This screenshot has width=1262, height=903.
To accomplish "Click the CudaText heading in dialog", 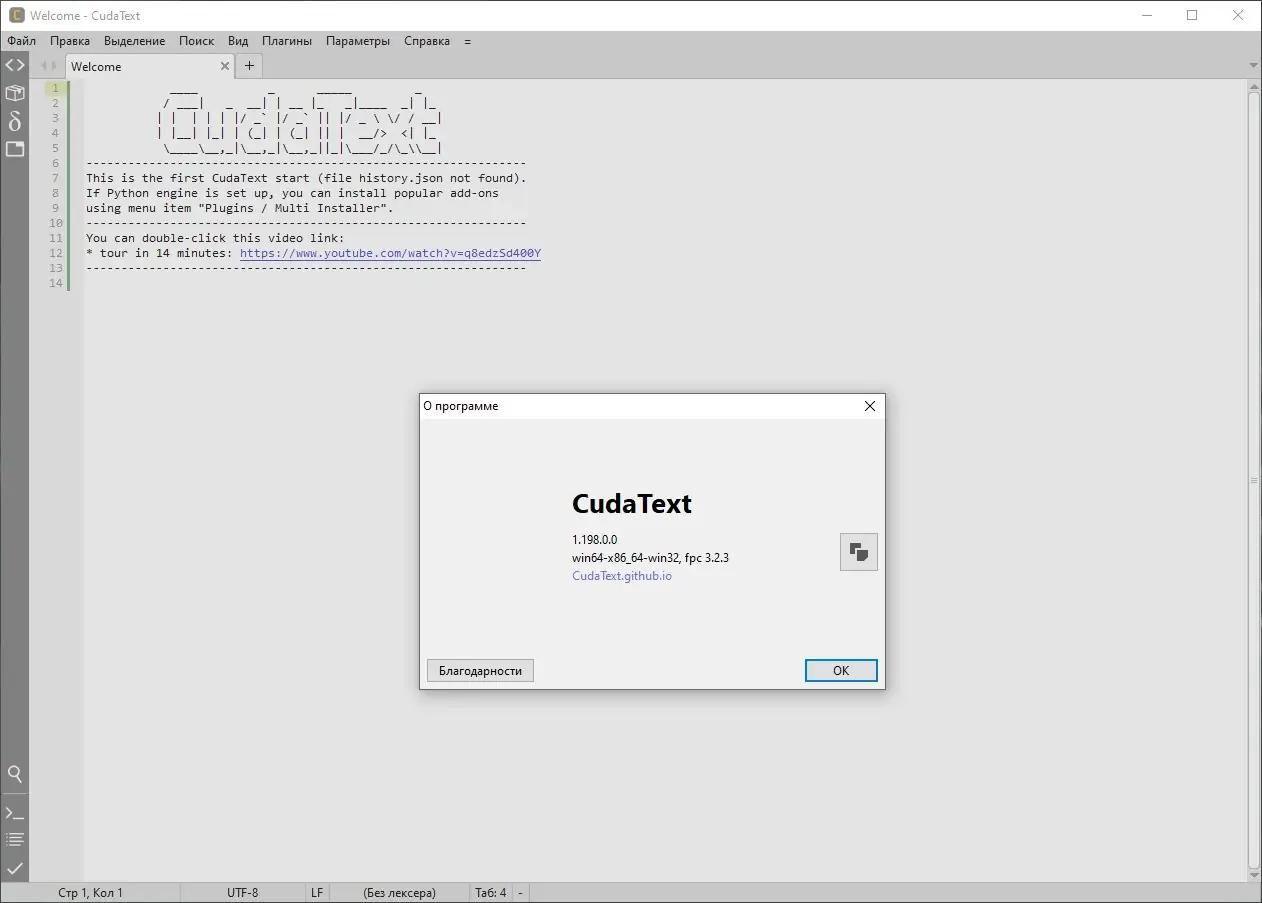I will click(632, 504).
